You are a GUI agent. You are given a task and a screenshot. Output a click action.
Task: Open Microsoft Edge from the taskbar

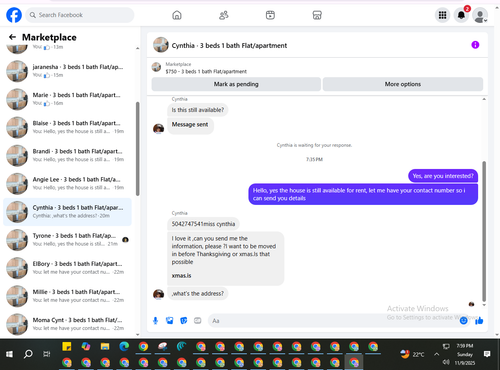tap(124, 347)
